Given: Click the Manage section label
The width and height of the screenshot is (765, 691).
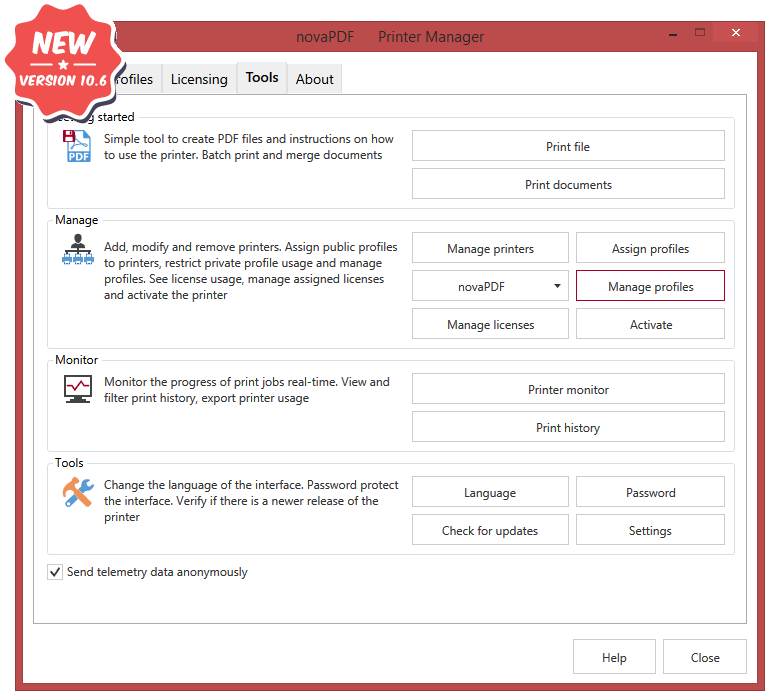Looking at the screenshot, I should pos(77,220).
